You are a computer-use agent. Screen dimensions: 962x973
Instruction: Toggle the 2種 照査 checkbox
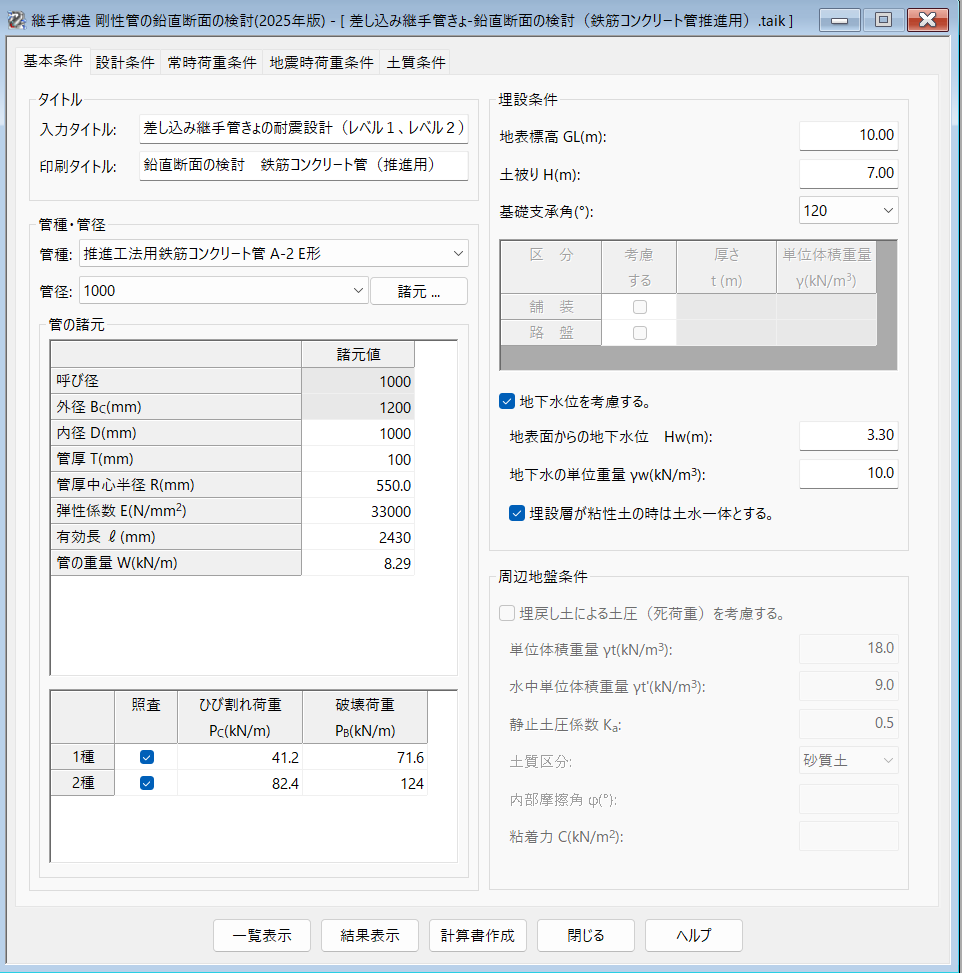coord(147,783)
